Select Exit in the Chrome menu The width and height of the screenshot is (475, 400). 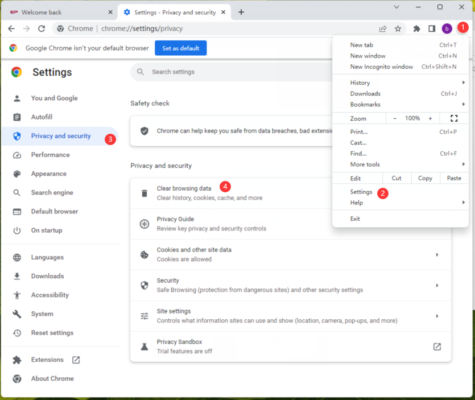tap(400, 219)
